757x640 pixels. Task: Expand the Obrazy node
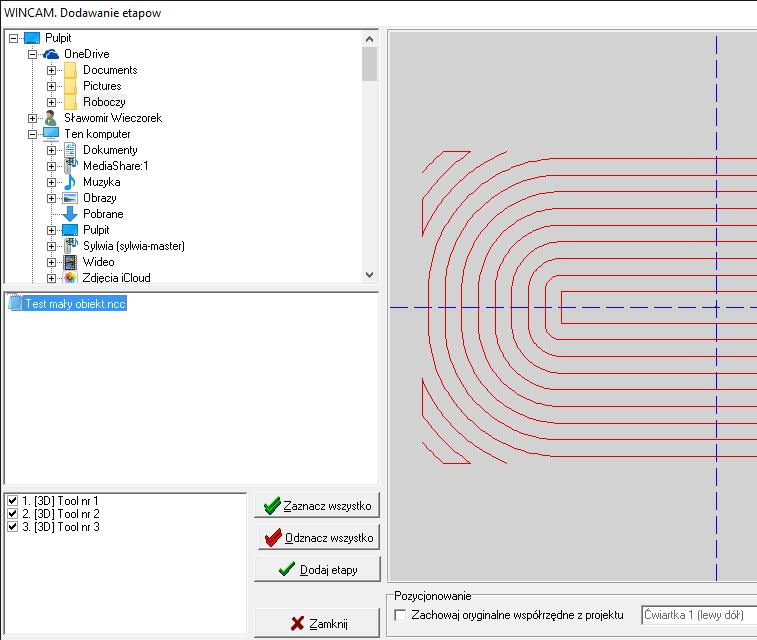[51, 198]
